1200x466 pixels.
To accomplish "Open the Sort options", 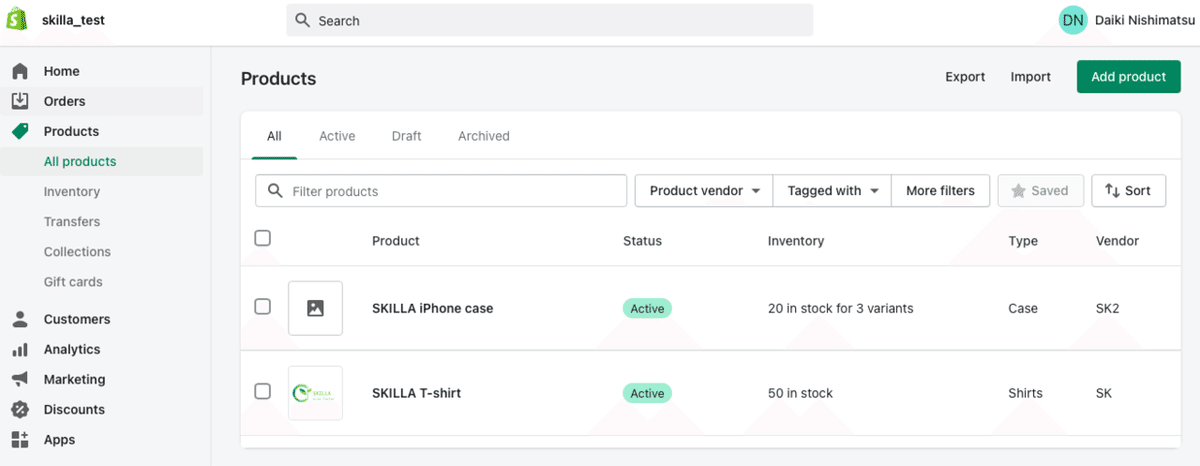I will (1128, 191).
